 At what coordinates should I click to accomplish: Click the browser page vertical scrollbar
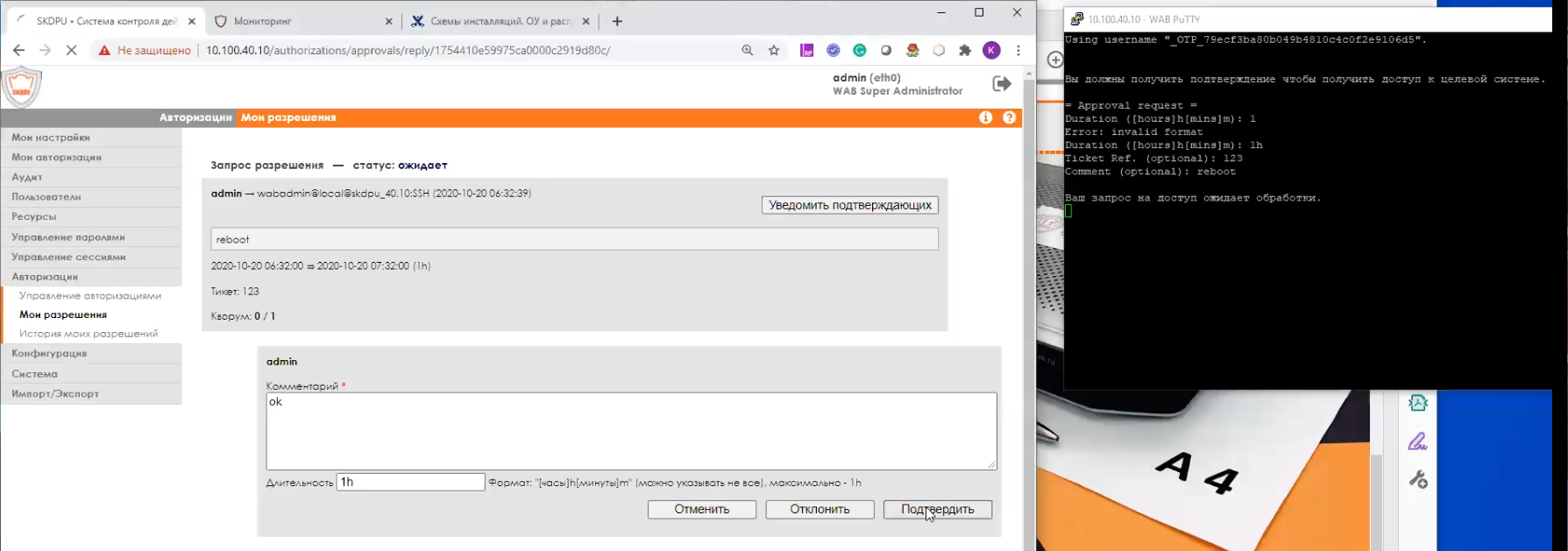click(1029, 307)
